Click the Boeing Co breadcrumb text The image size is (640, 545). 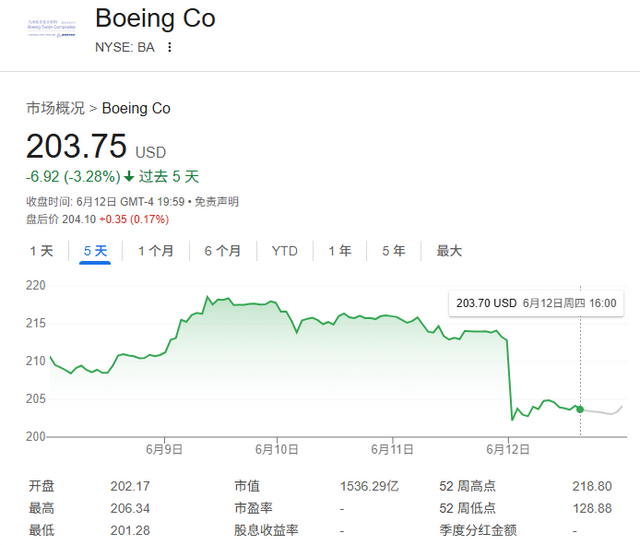point(136,108)
